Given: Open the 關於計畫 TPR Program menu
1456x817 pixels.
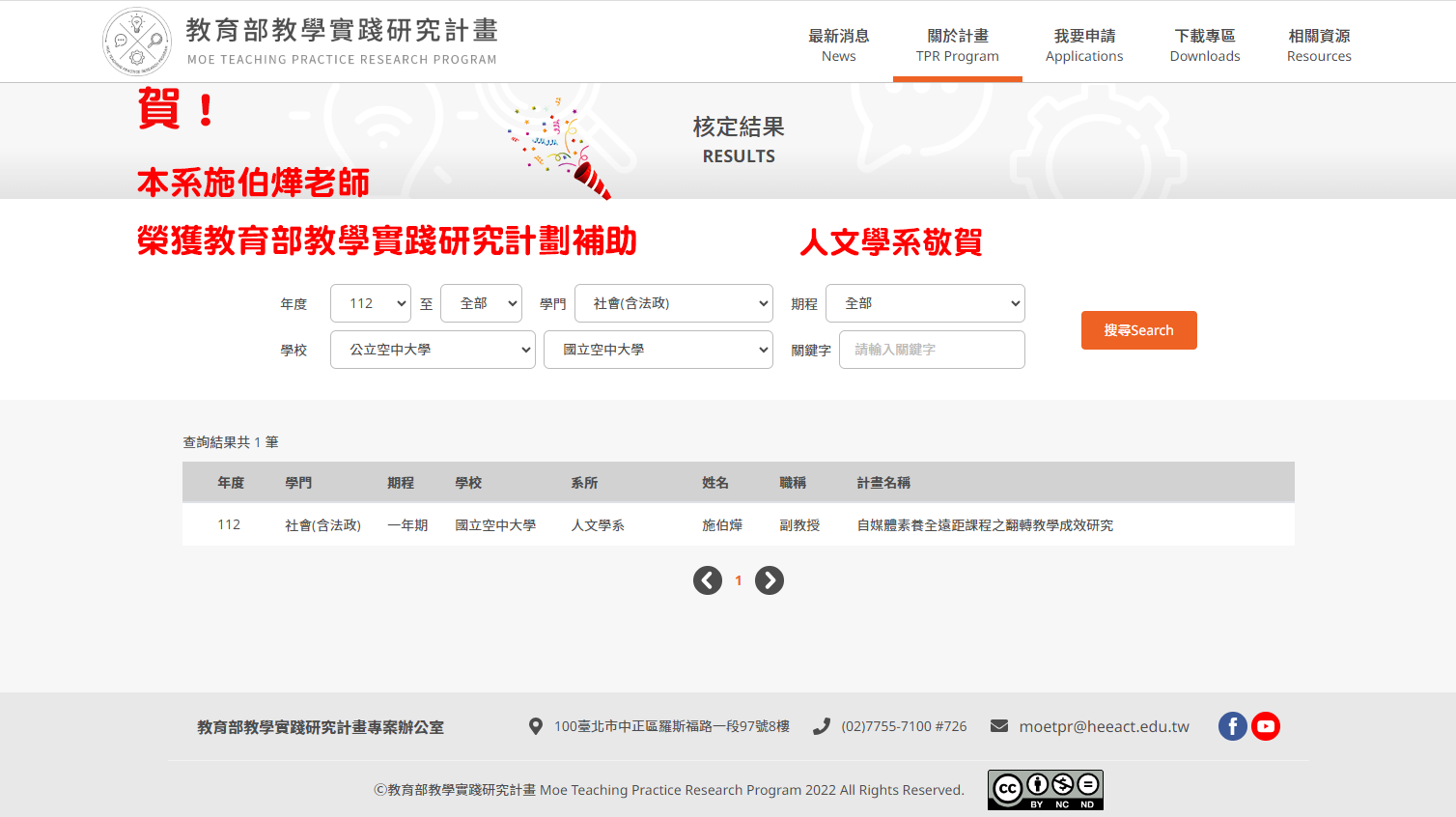Looking at the screenshot, I should pos(958,45).
